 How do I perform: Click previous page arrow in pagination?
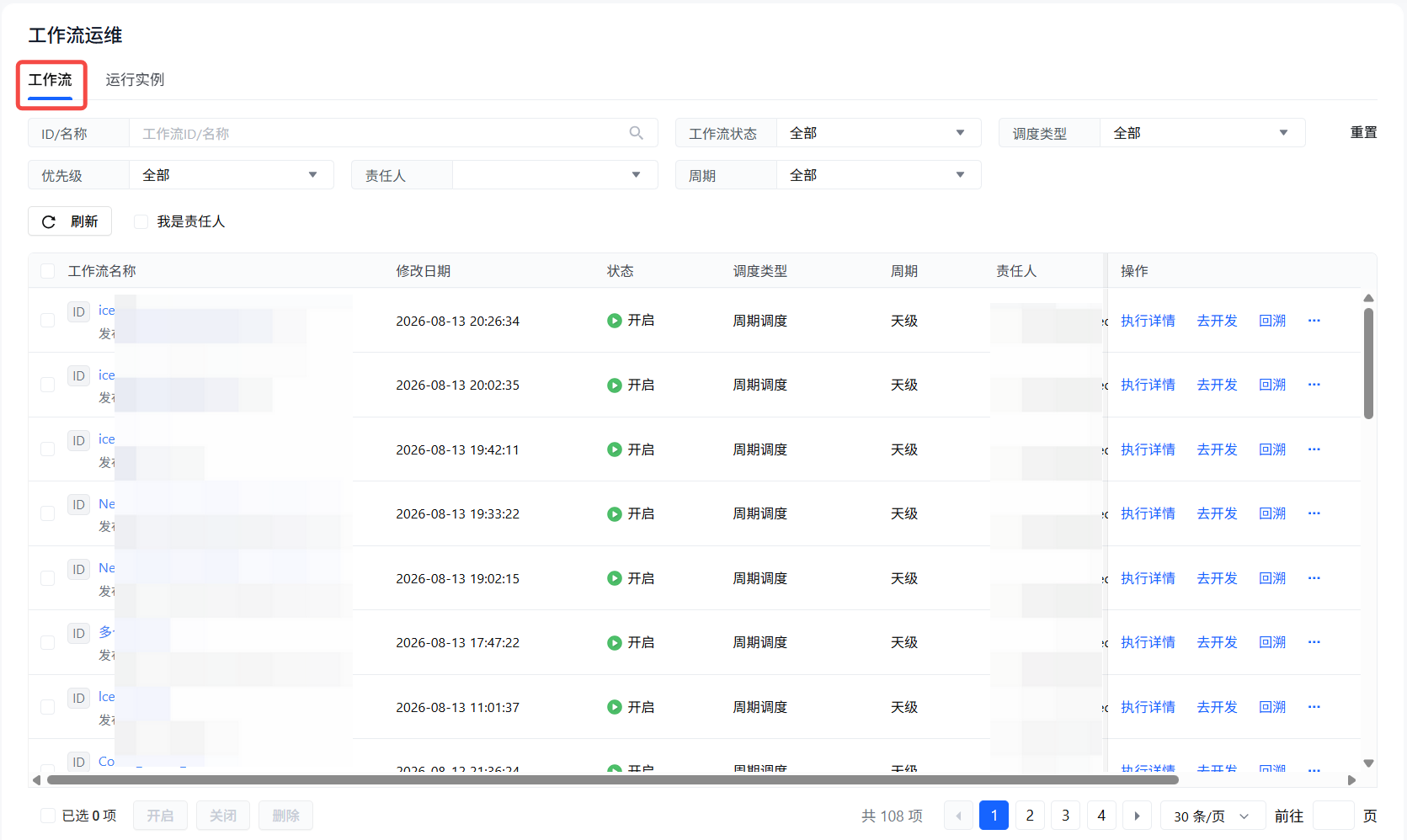click(958, 816)
